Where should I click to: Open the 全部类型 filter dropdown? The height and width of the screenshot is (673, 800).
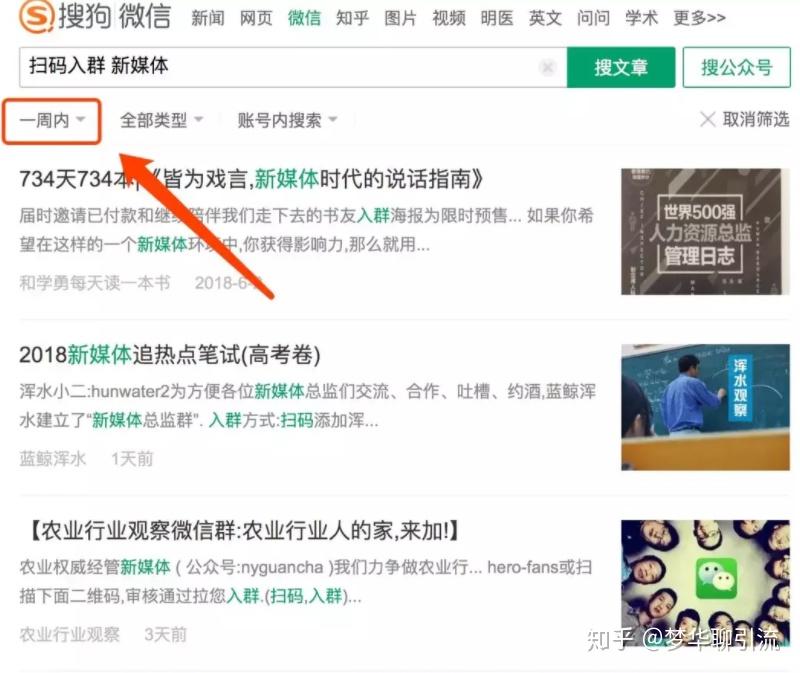(161, 120)
